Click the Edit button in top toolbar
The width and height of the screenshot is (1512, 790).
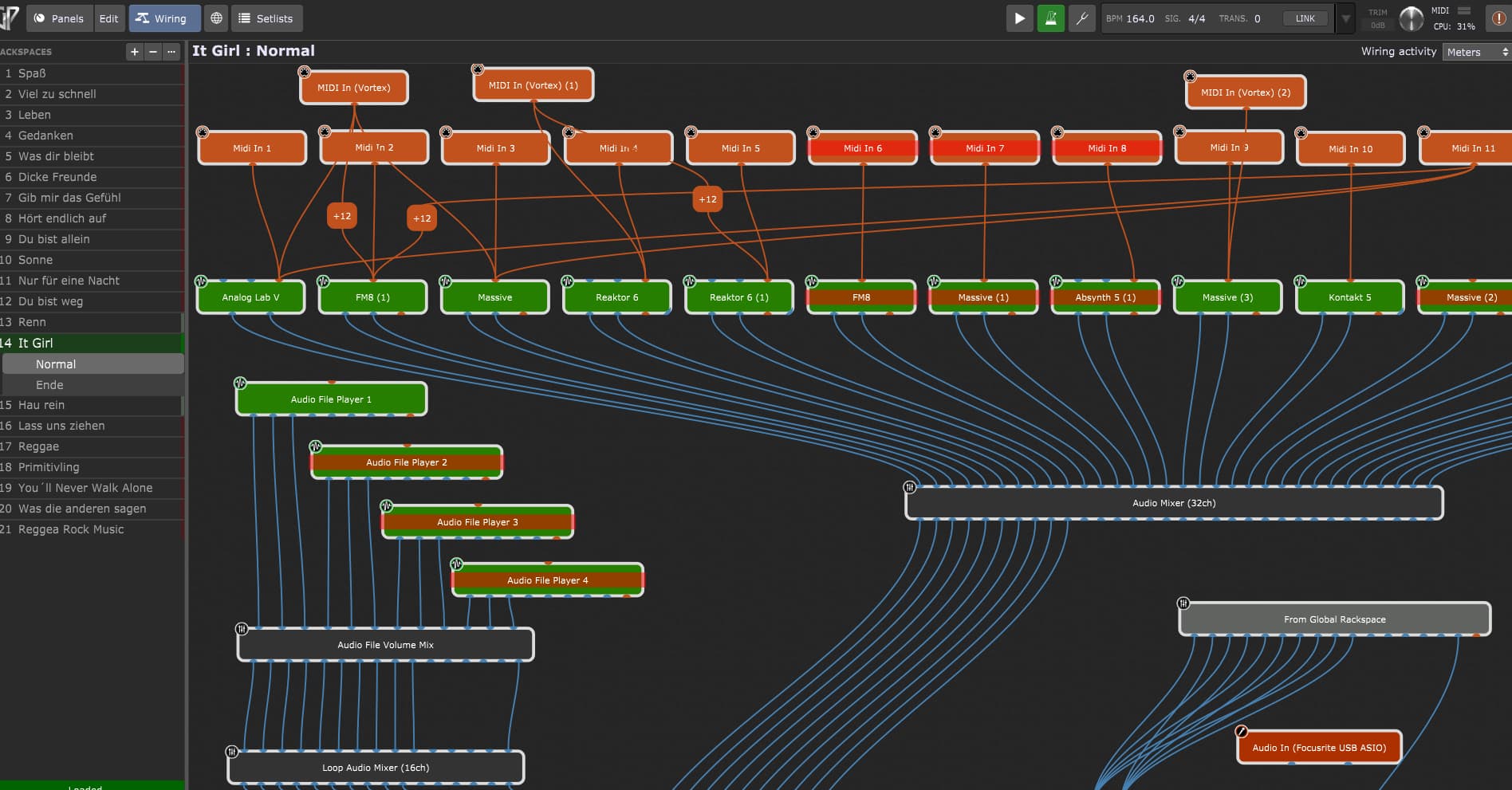(x=108, y=18)
